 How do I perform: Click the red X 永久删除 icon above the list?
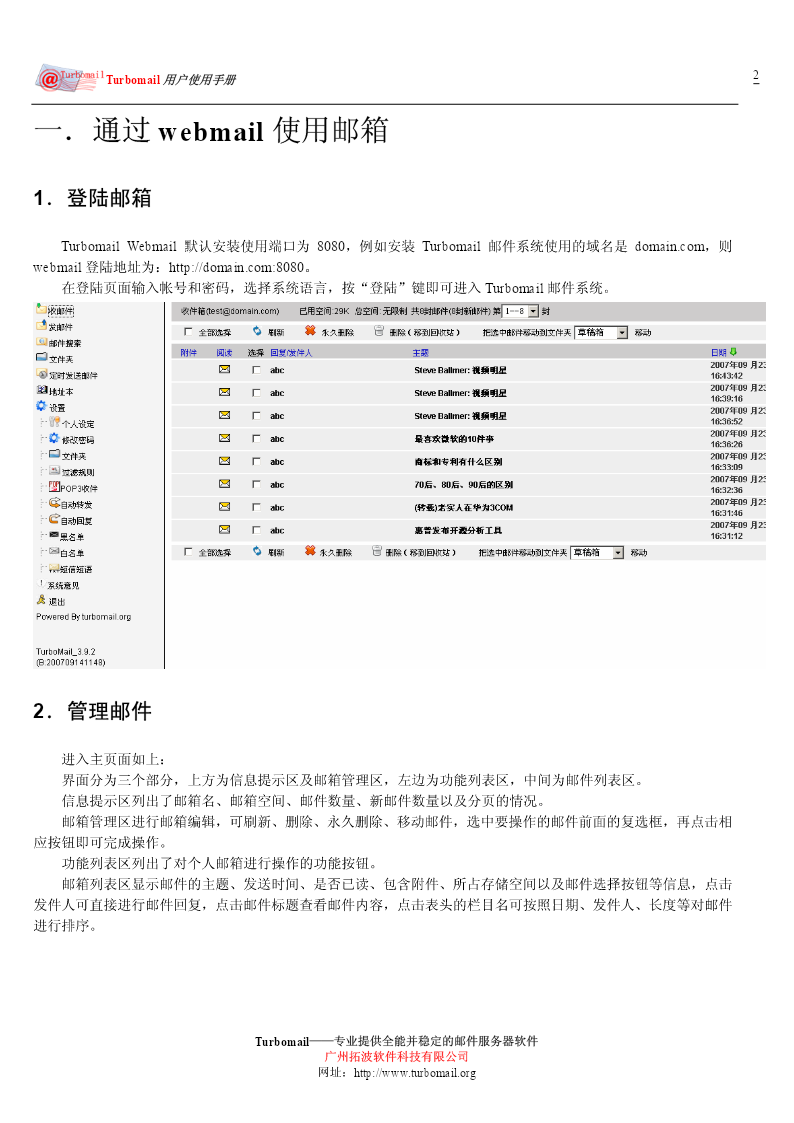(310, 330)
